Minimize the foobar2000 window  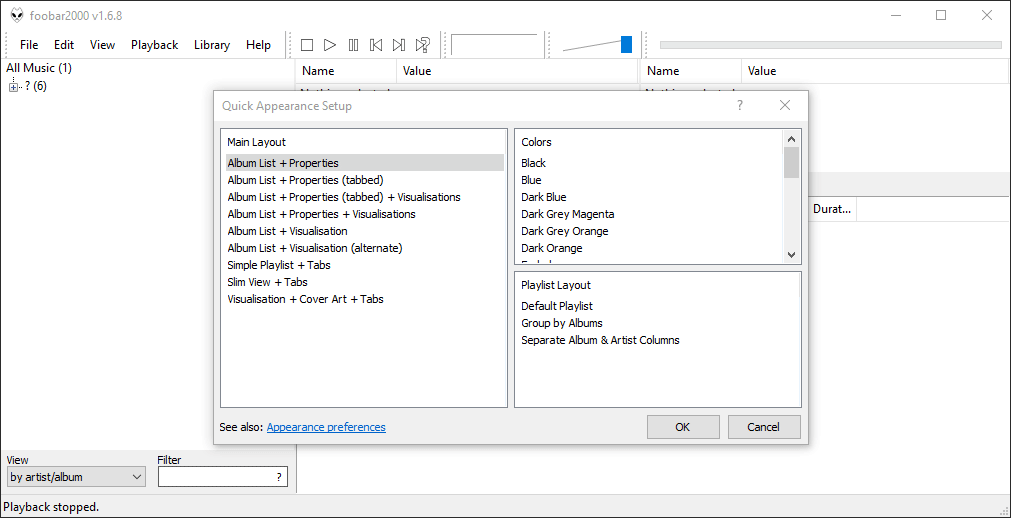[896, 15]
